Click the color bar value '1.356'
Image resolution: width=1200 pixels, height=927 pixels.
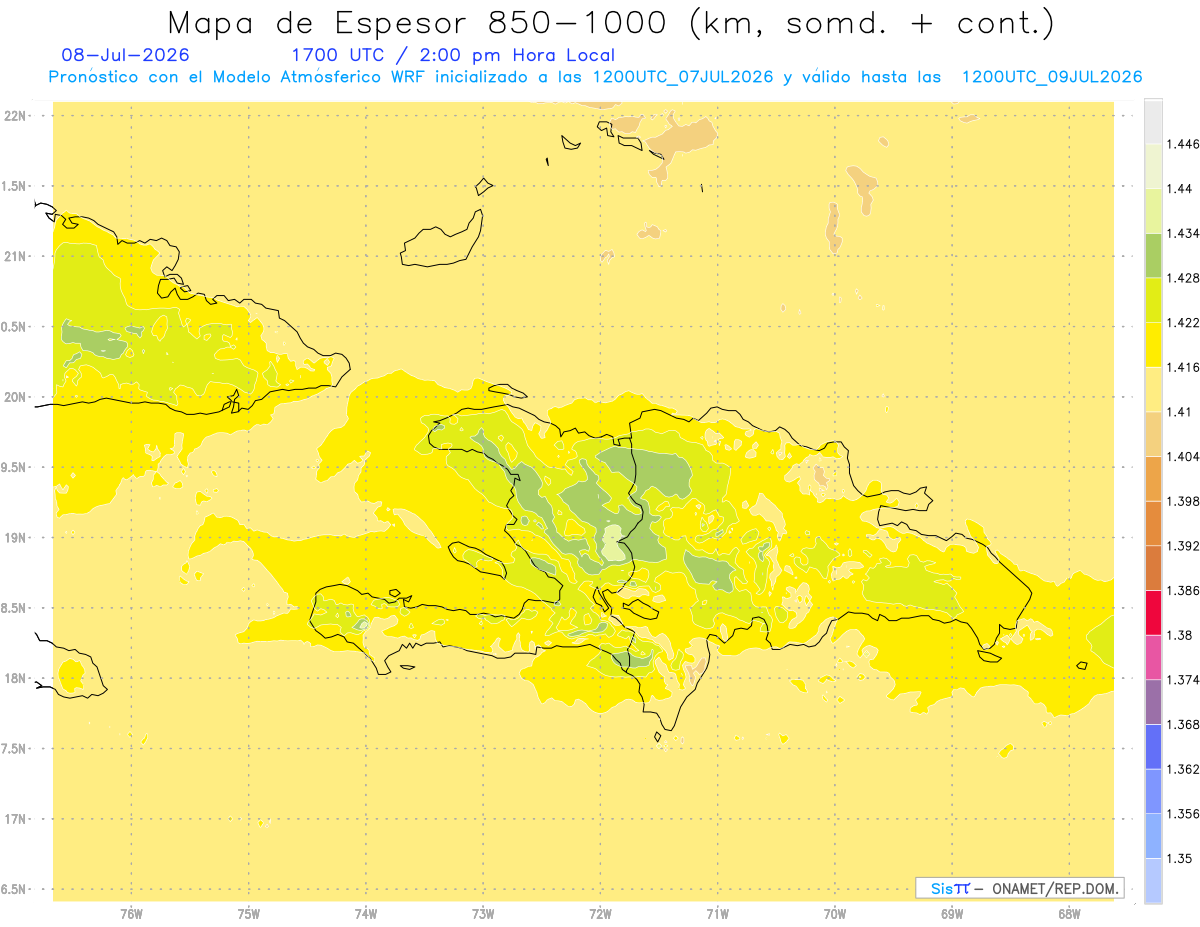1183,814
